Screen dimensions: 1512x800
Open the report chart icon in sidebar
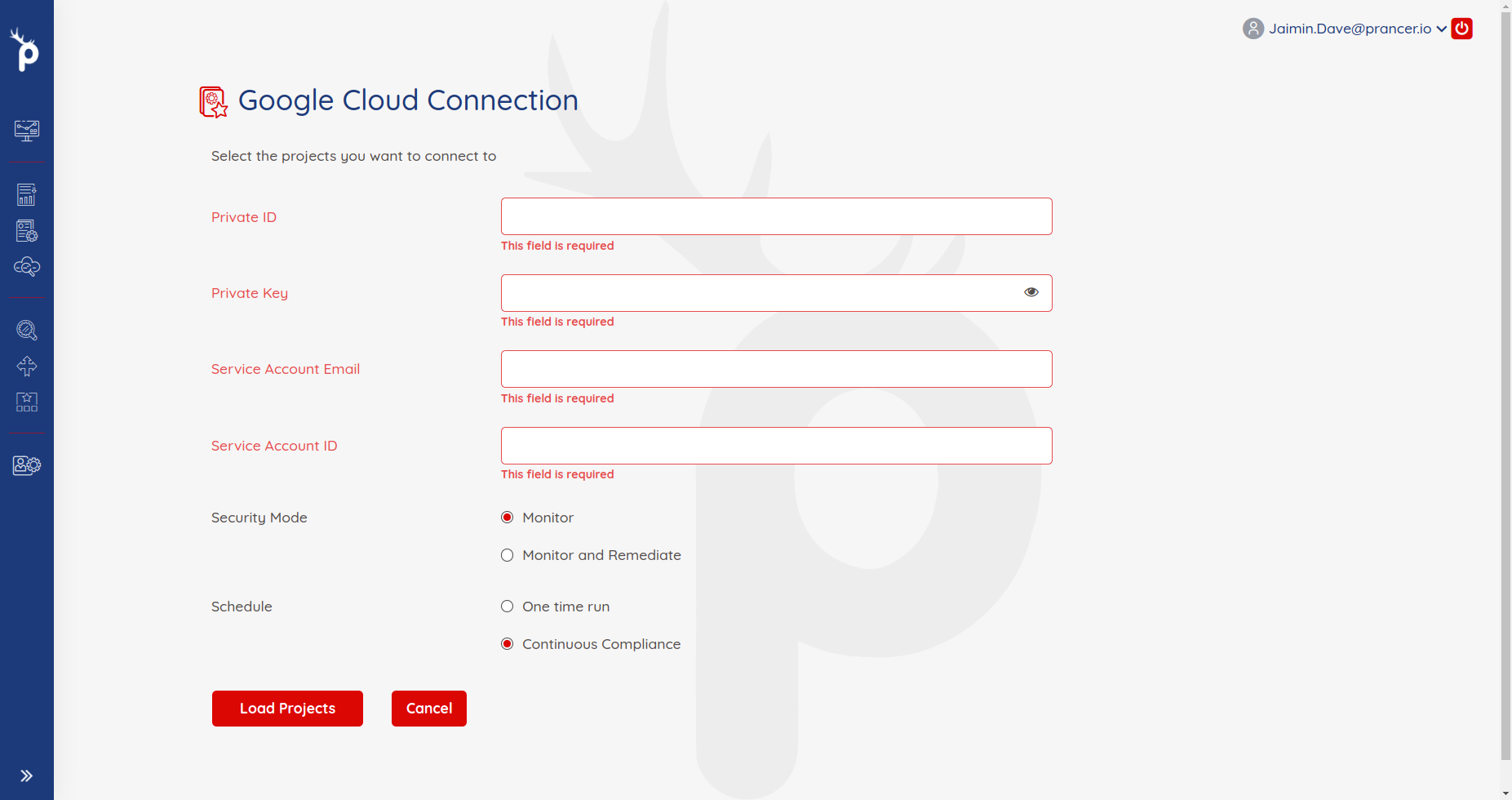[x=27, y=194]
